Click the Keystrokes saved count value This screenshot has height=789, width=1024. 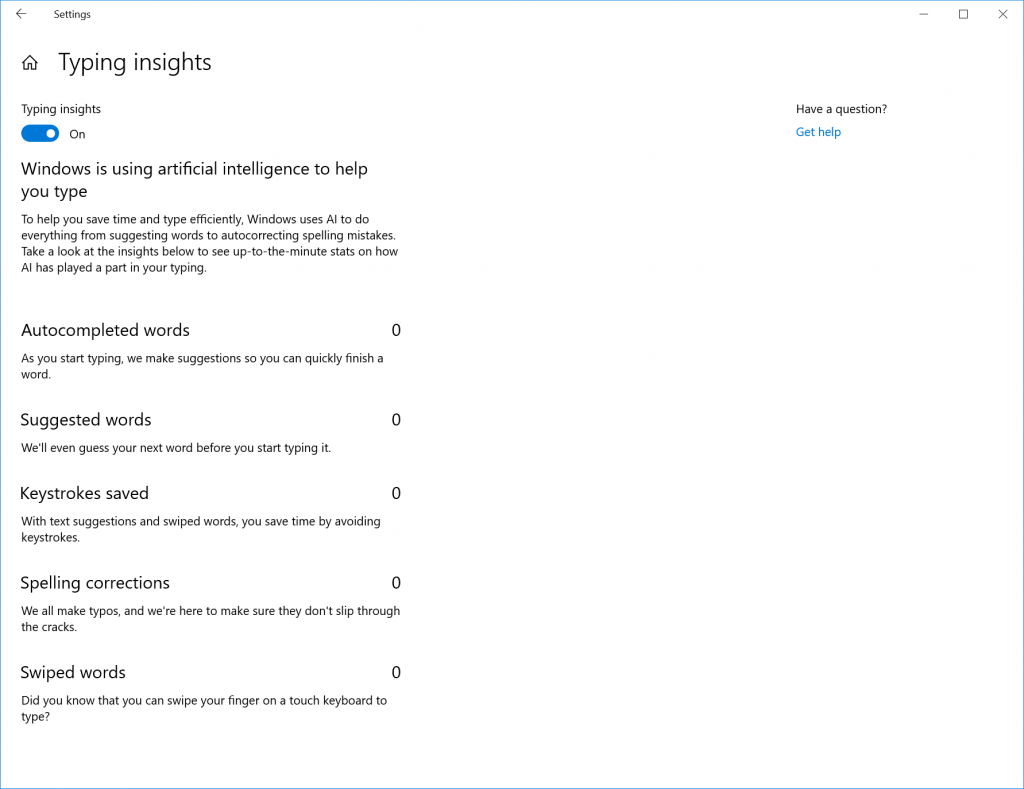[396, 493]
